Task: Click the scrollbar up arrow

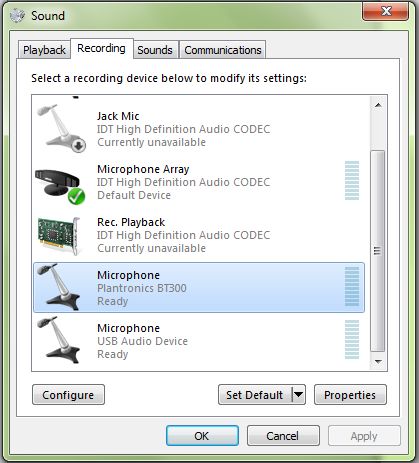Action: point(378,105)
